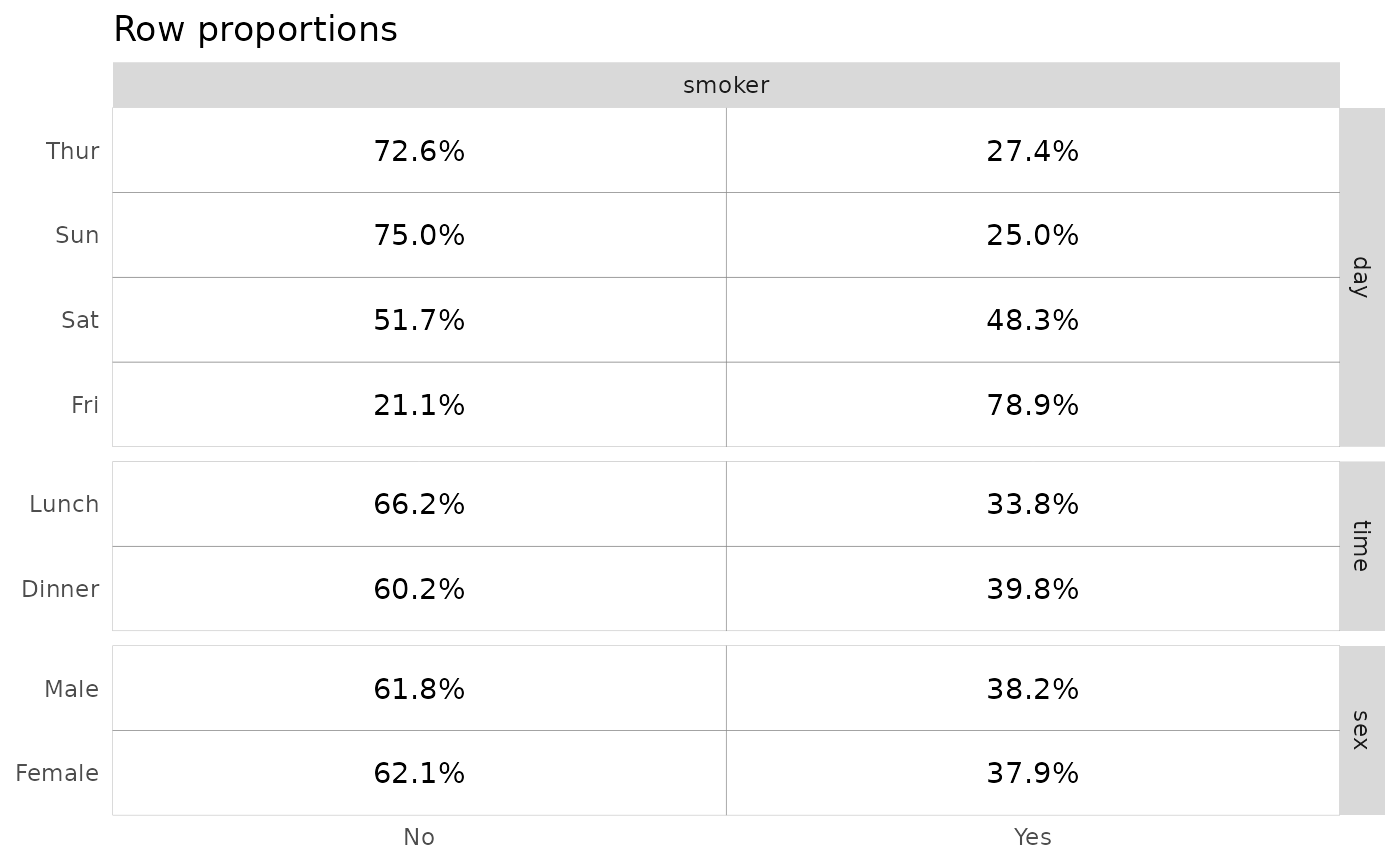Screen dimensions: 1400x865
Task: Click the No x-axis label
Action: [419, 837]
